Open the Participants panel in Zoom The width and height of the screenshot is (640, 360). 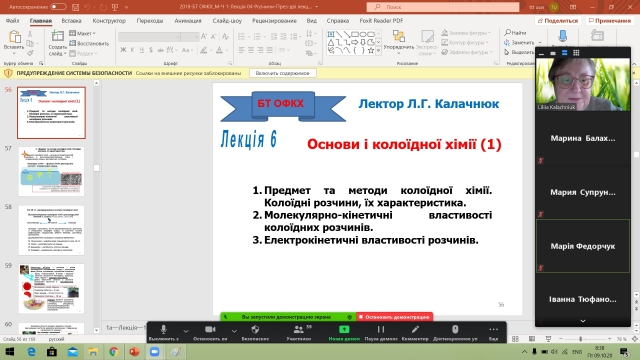tap(299, 329)
